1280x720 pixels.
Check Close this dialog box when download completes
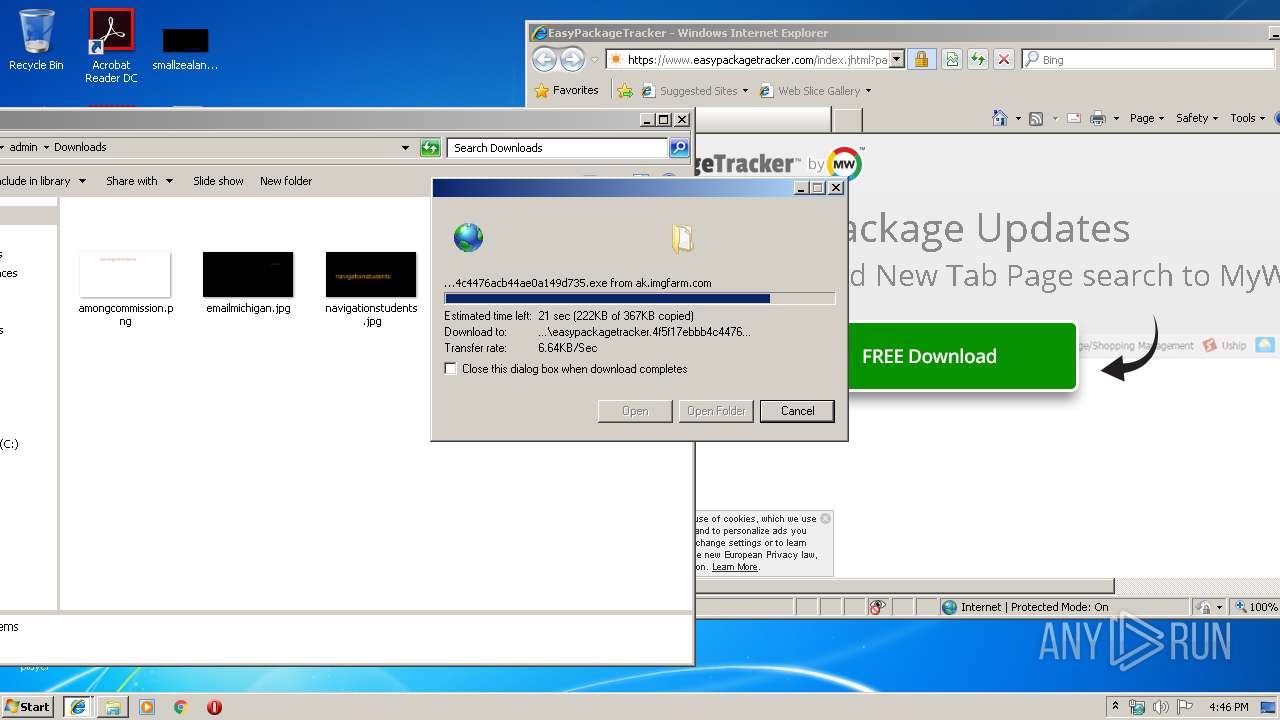[x=451, y=369]
